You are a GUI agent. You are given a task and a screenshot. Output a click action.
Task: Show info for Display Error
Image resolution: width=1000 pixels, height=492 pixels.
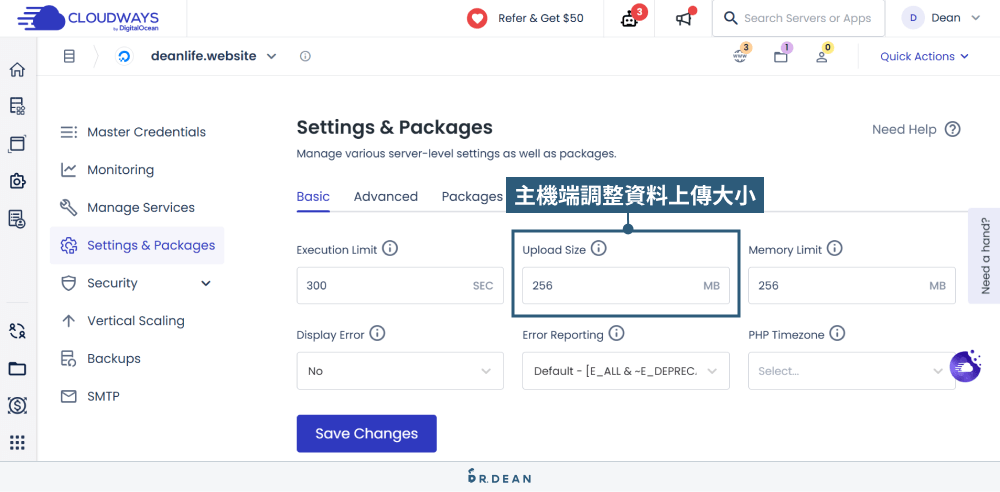tap(378, 333)
